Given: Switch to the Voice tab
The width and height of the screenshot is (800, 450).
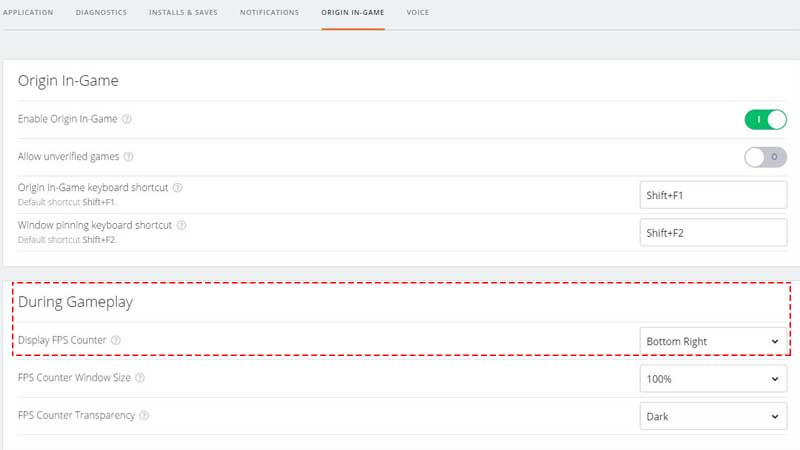Looking at the screenshot, I should 419,13.
